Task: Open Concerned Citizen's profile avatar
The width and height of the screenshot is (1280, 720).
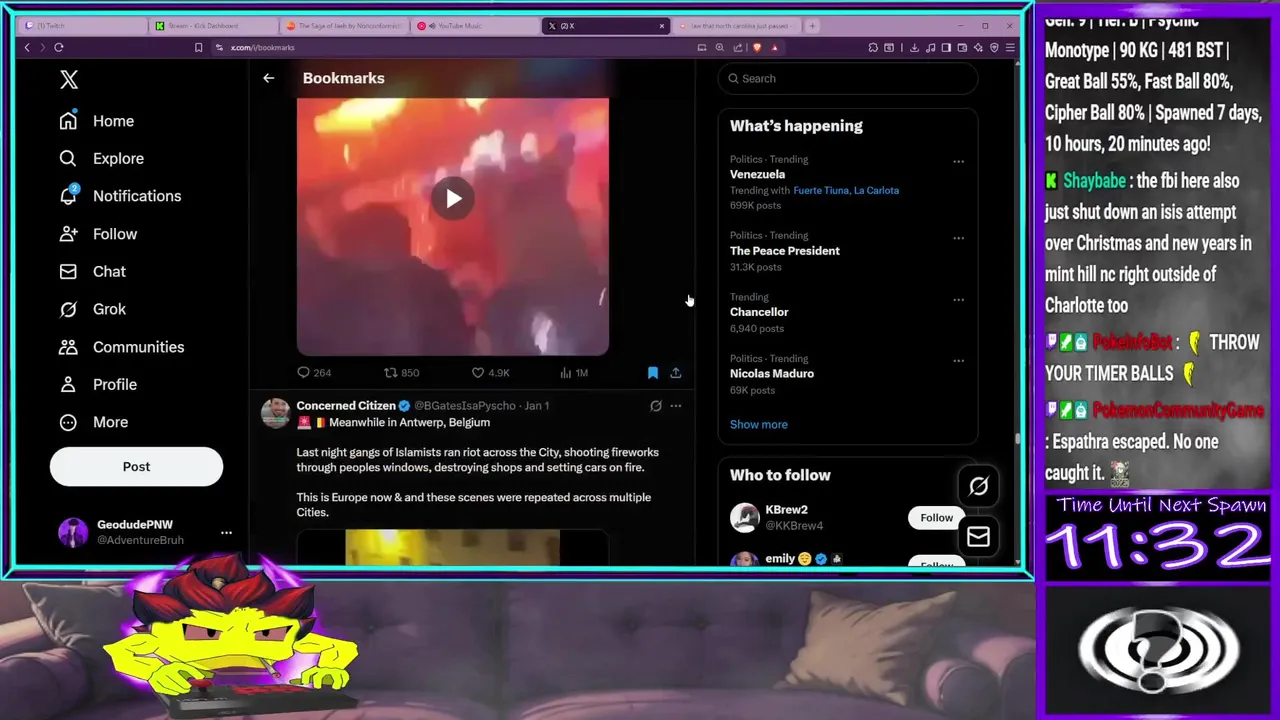Action: [x=275, y=412]
